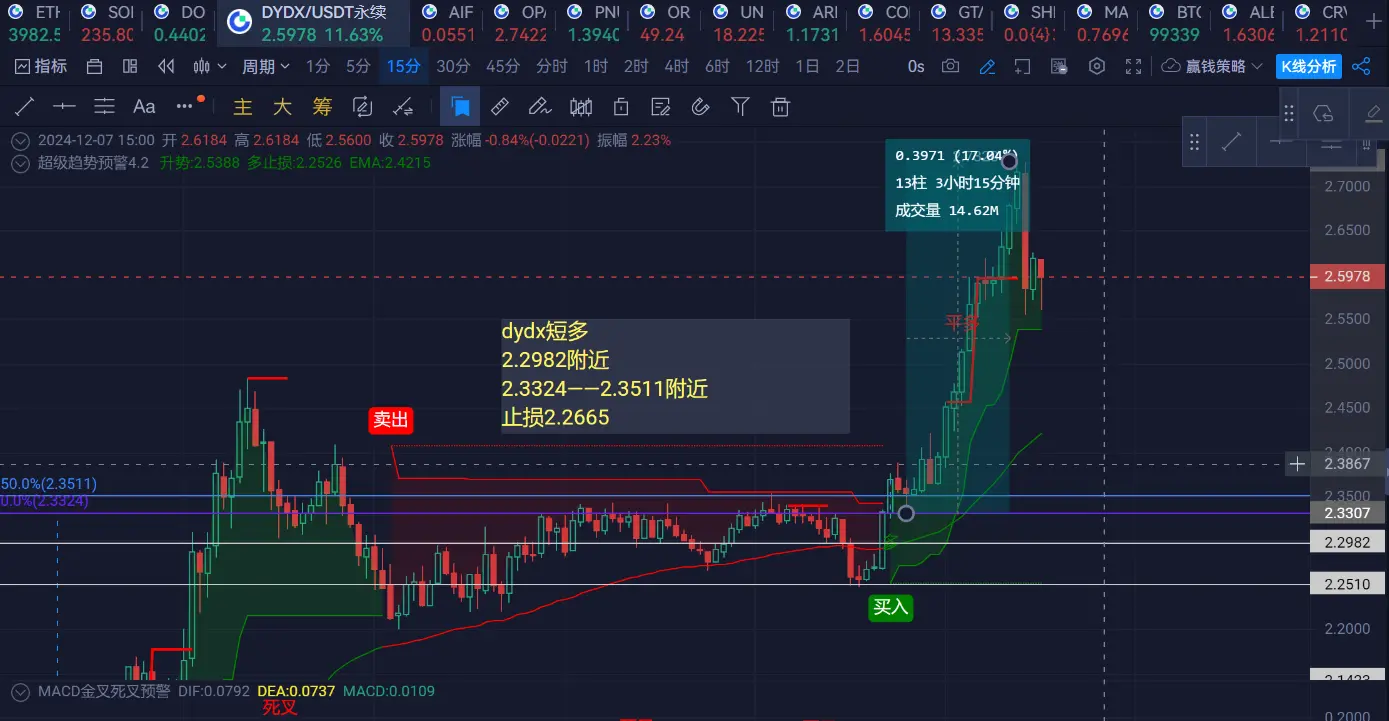Select the 15分 timeframe tab
The width and height of the screenshot is (1389, 721).
[403, 67]
